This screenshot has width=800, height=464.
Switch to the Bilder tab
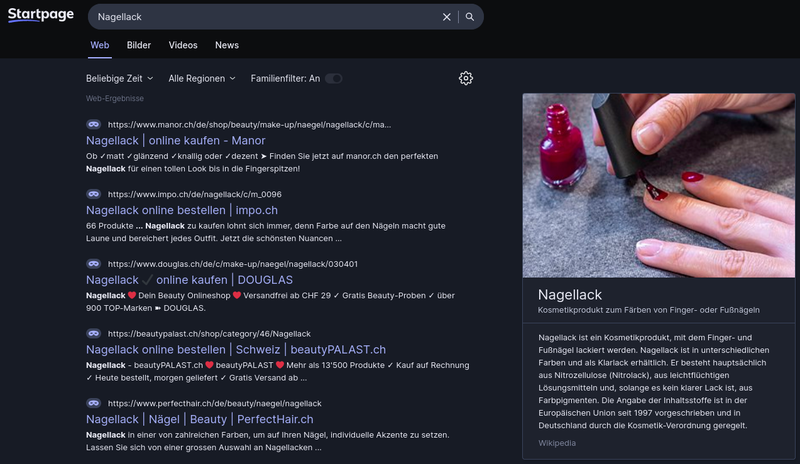pos(139,45)
